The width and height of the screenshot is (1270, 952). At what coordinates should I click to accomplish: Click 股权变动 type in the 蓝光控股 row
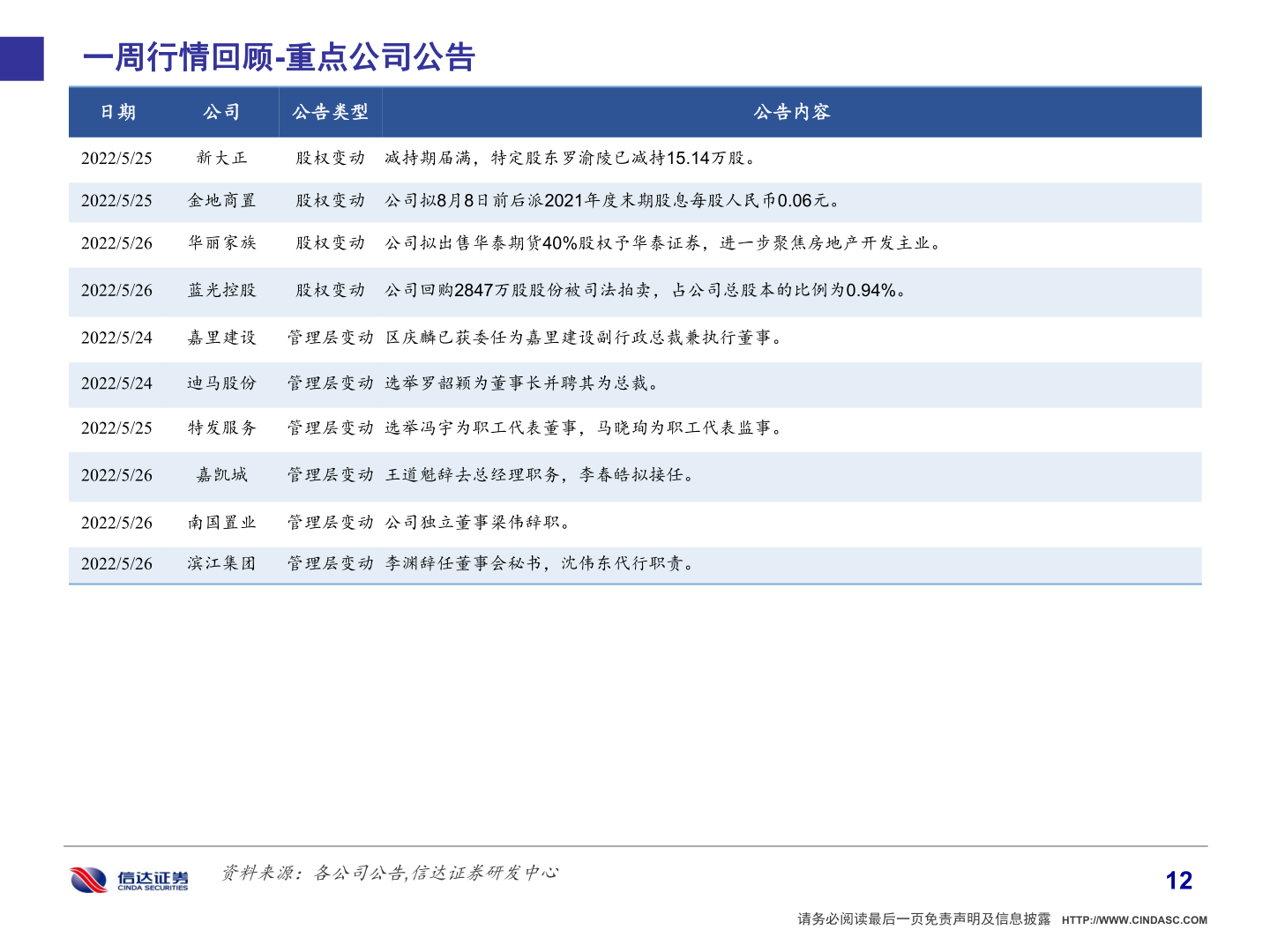coord(331,291)
